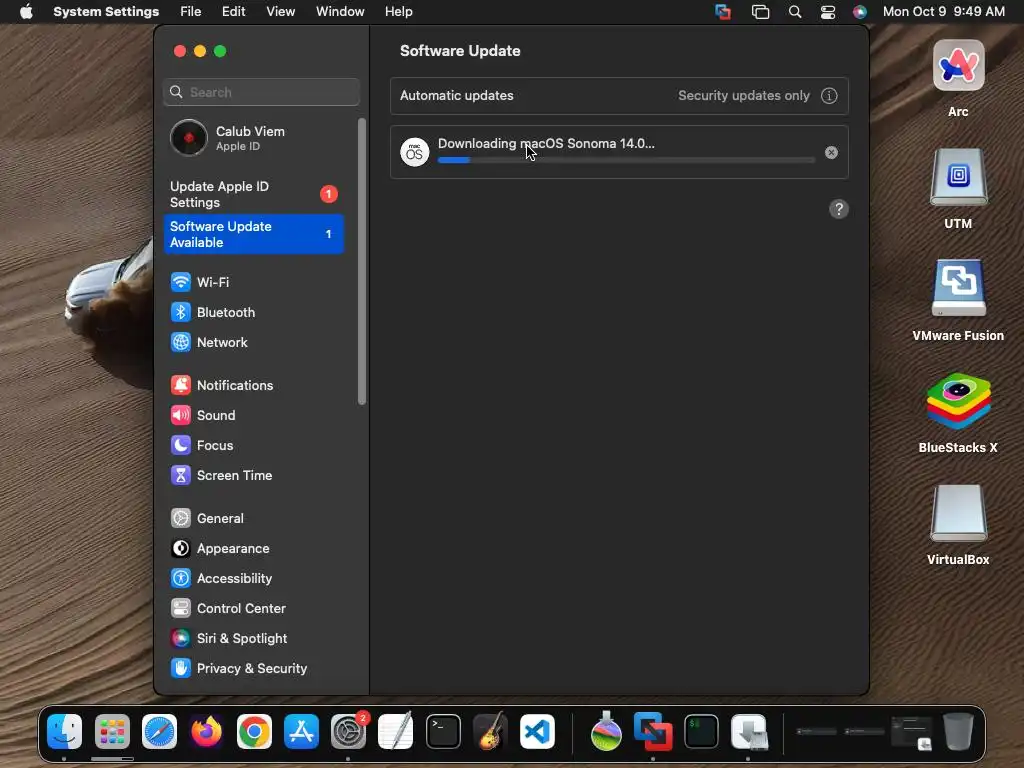Click the VMware icon in menu bar
1024x768 pixels.
pos(723,12)
